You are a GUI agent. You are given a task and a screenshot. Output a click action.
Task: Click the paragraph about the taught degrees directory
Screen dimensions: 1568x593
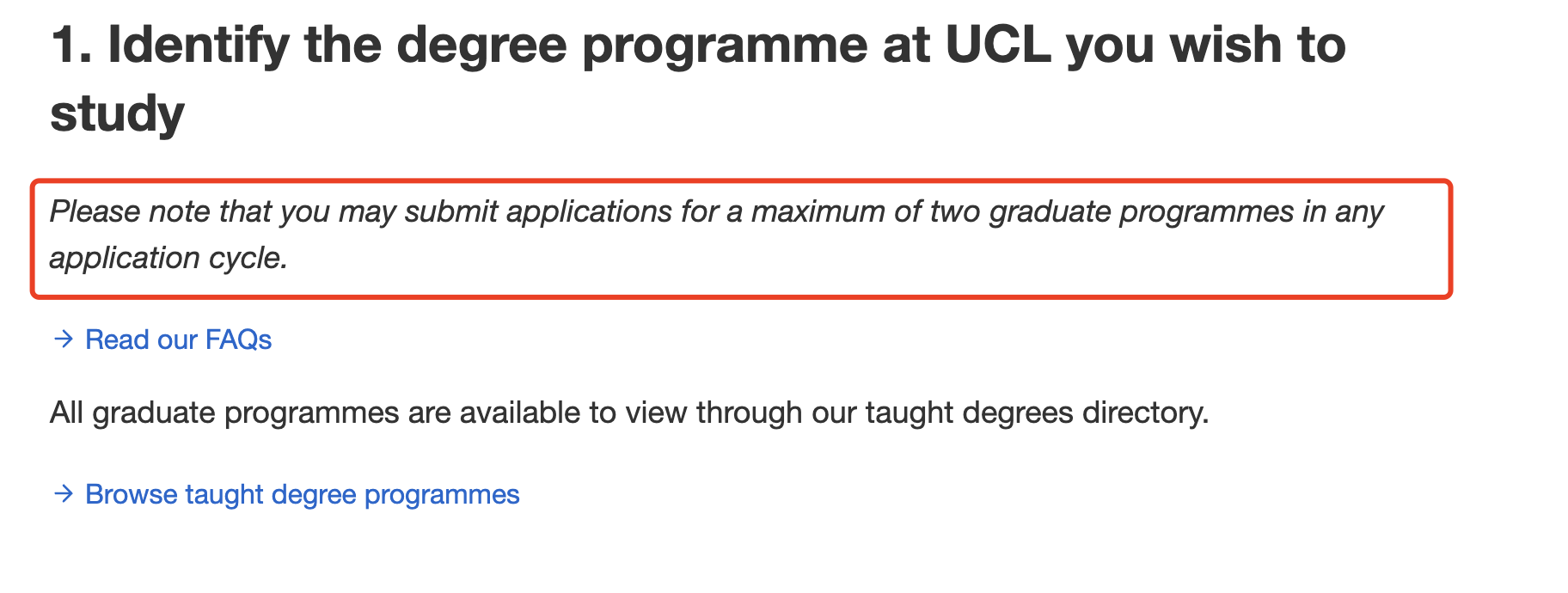tap(629, 413)
